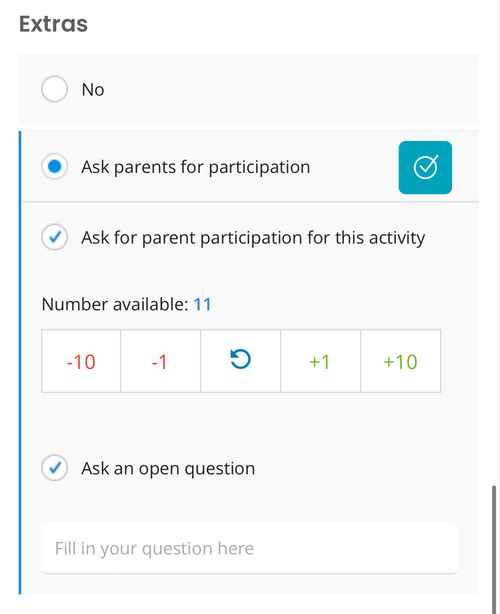The height and width of the screenshot is (614, 500).
Task: Uncheck "Ask for parent participation for this activity"
Action: click(54, 237)
